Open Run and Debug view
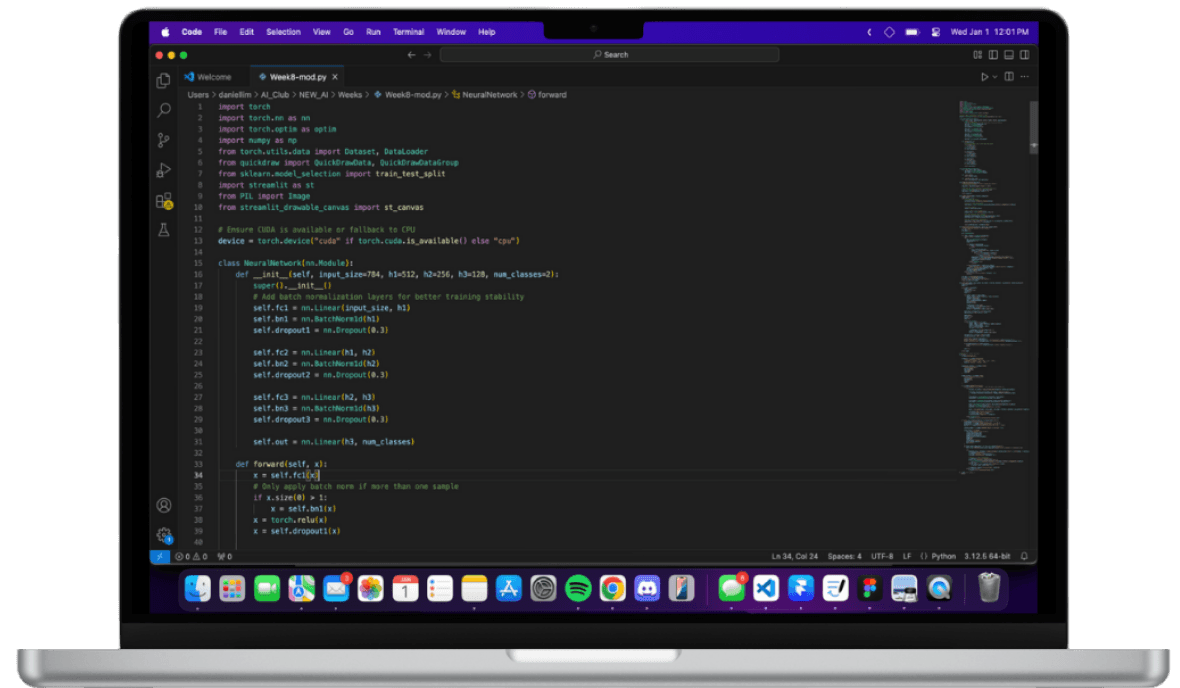Image resolution: width=1180 pixels, height=688 pixels. coord(163,171)
